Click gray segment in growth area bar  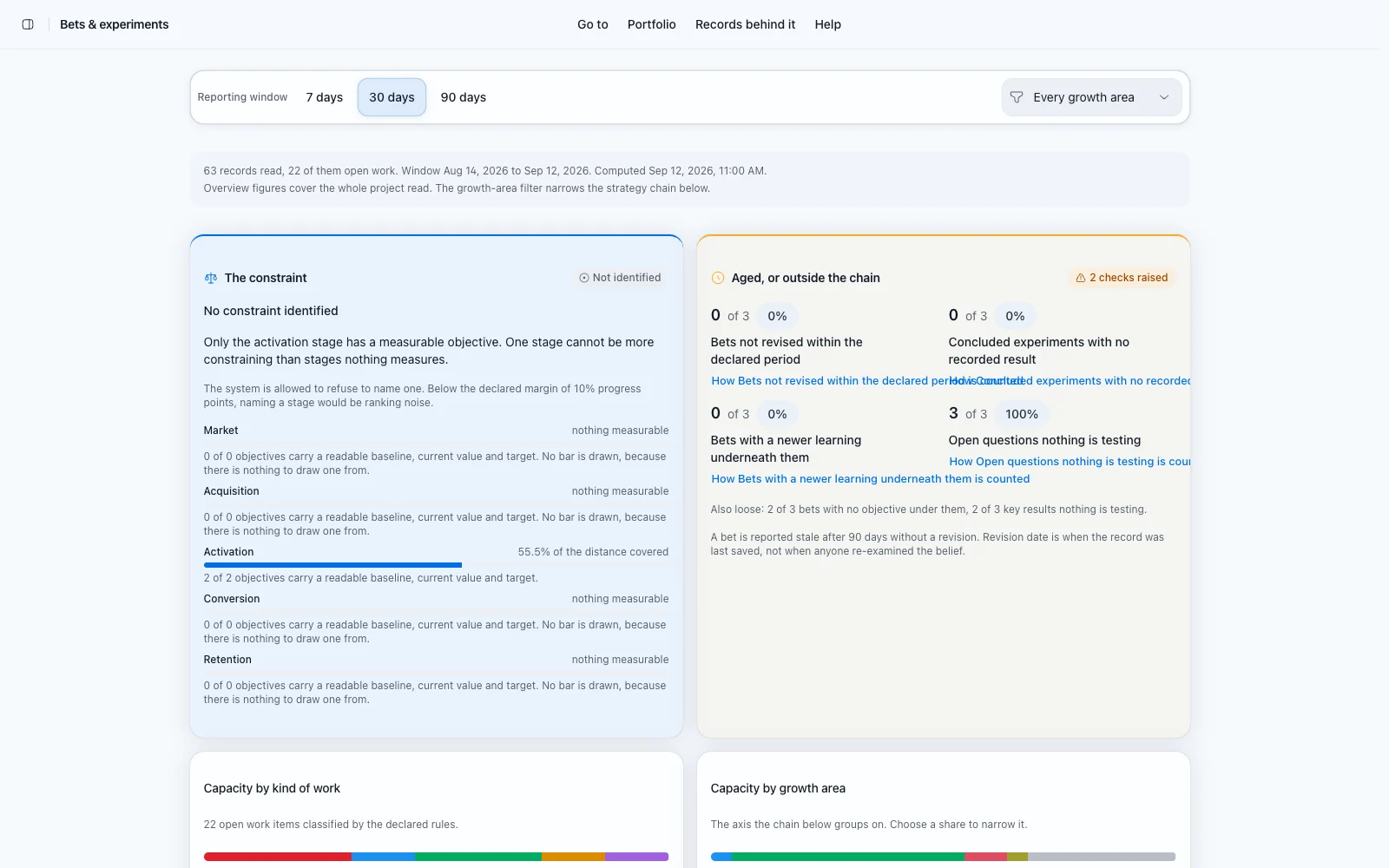(x=1102, y=857)
